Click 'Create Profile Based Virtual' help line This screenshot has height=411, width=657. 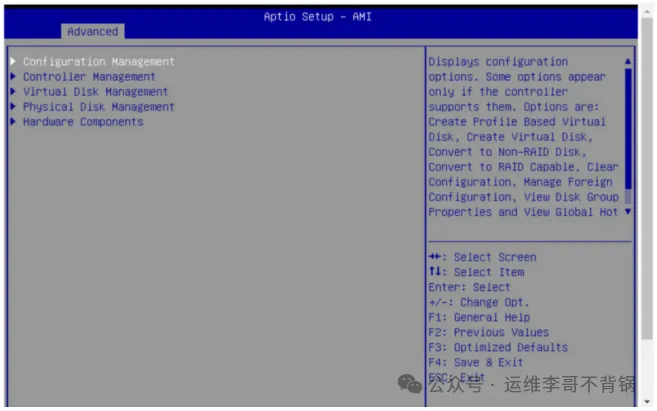click(x=517, y=122)
